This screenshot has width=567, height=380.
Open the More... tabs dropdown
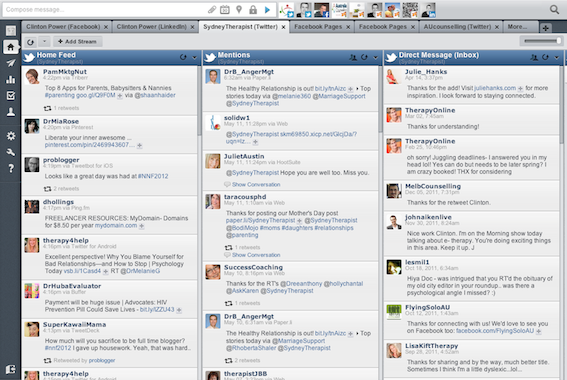517,27
